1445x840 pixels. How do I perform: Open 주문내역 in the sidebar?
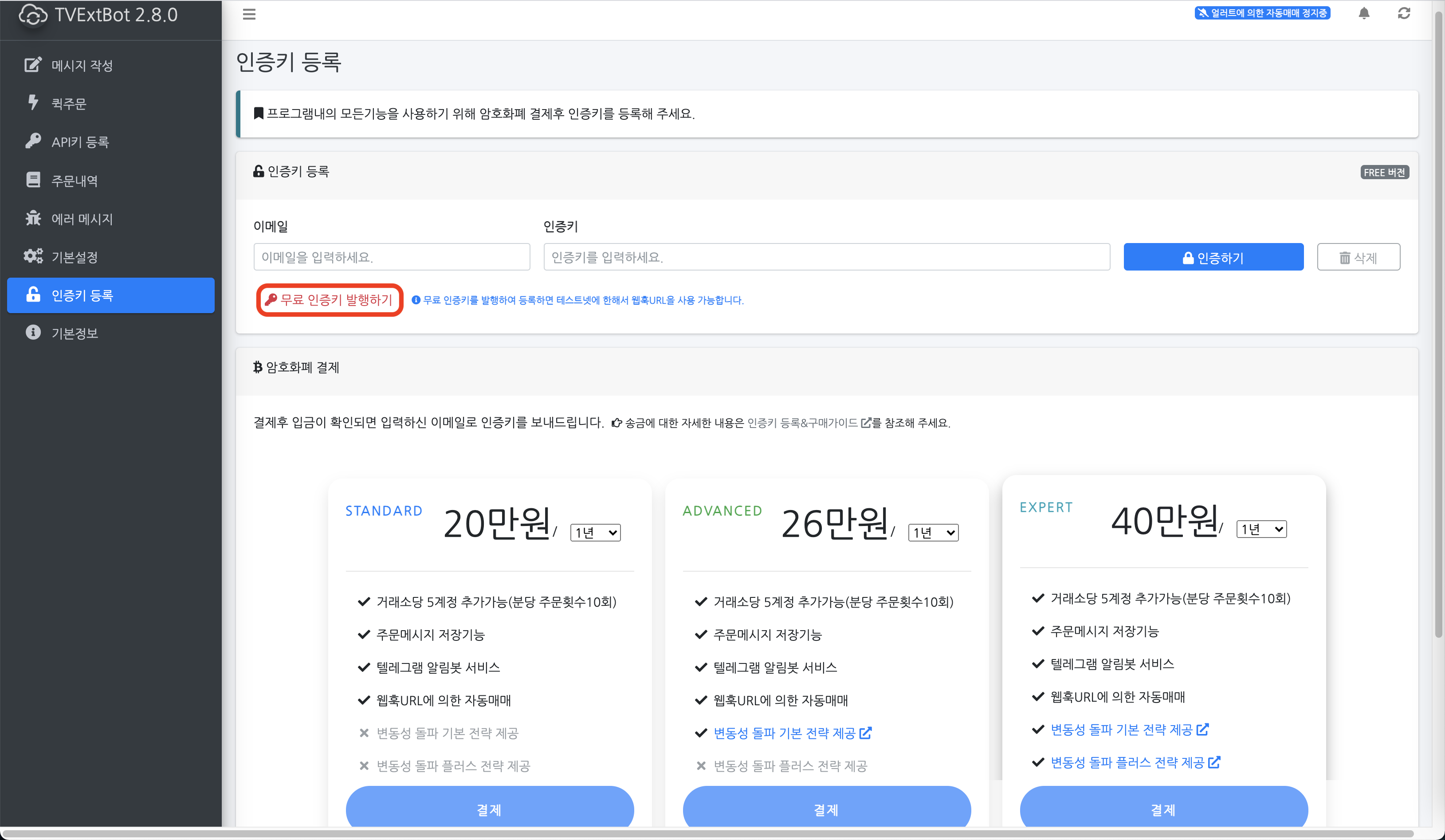tap(111, 181)
